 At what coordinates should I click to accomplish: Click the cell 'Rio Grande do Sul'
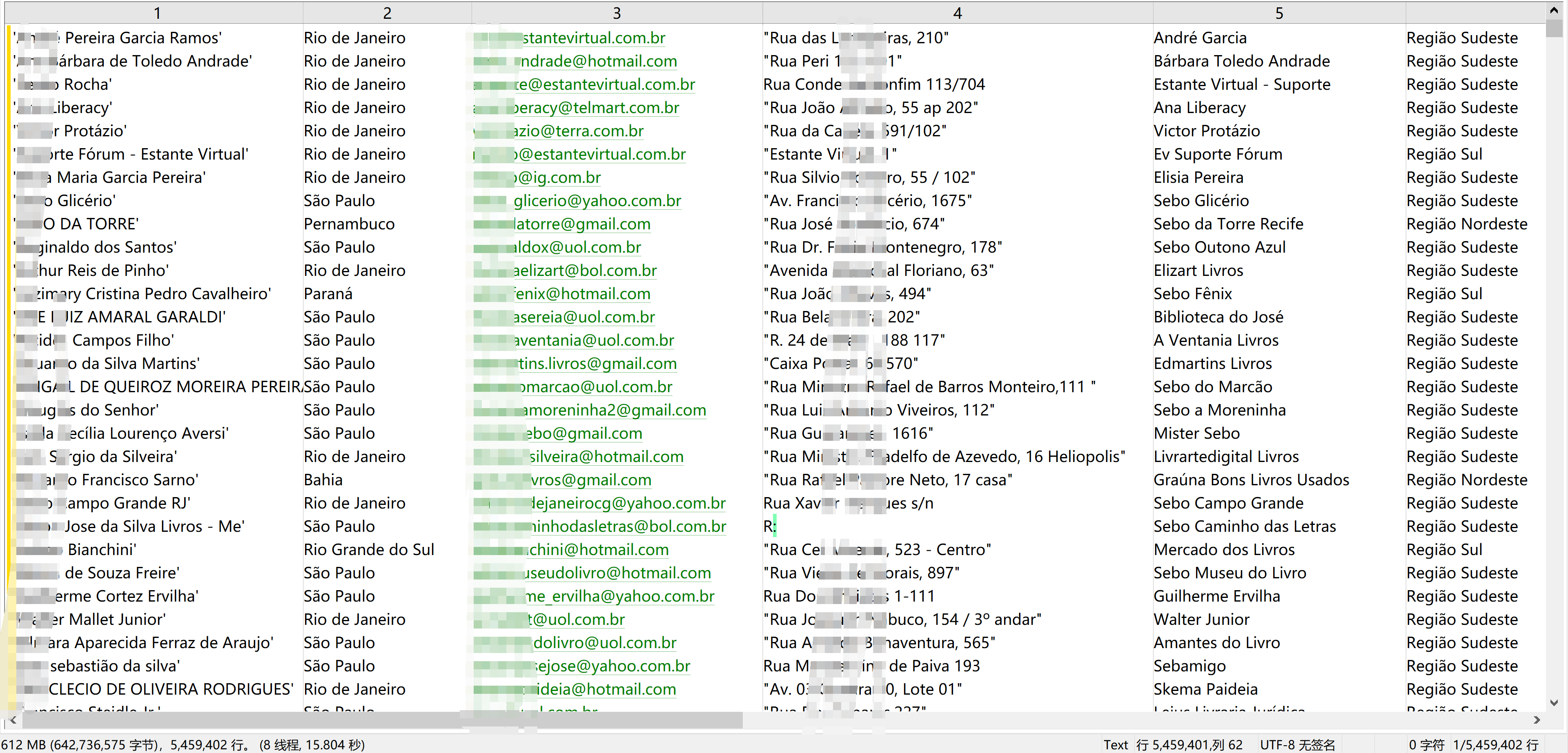coord(369,550)
